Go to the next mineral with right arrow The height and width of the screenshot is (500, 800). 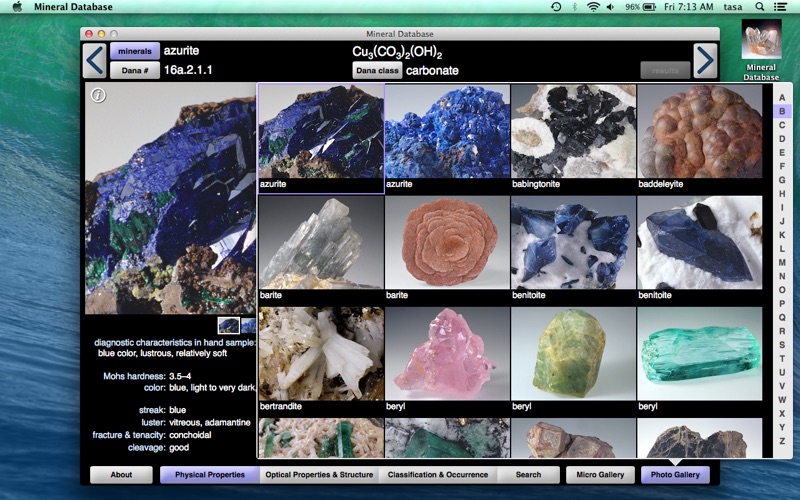(705, 60)
